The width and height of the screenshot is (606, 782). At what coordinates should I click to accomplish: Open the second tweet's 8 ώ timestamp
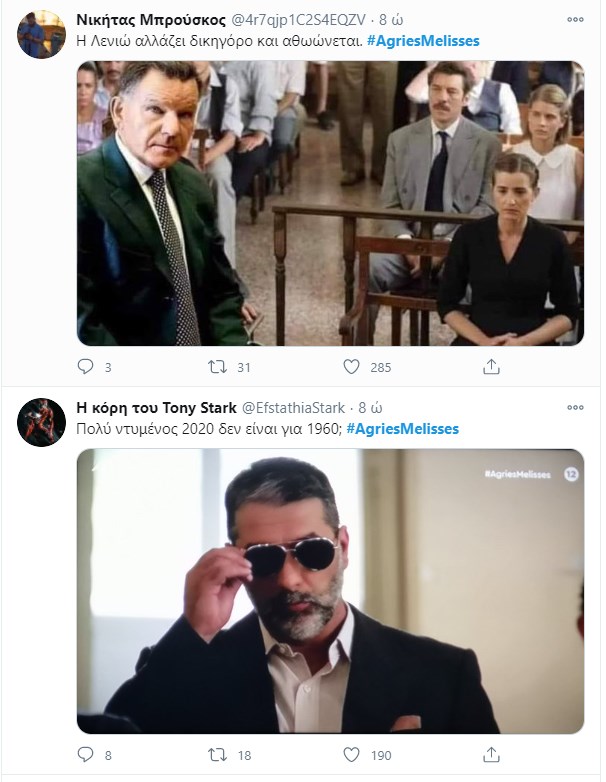(372, 408)
